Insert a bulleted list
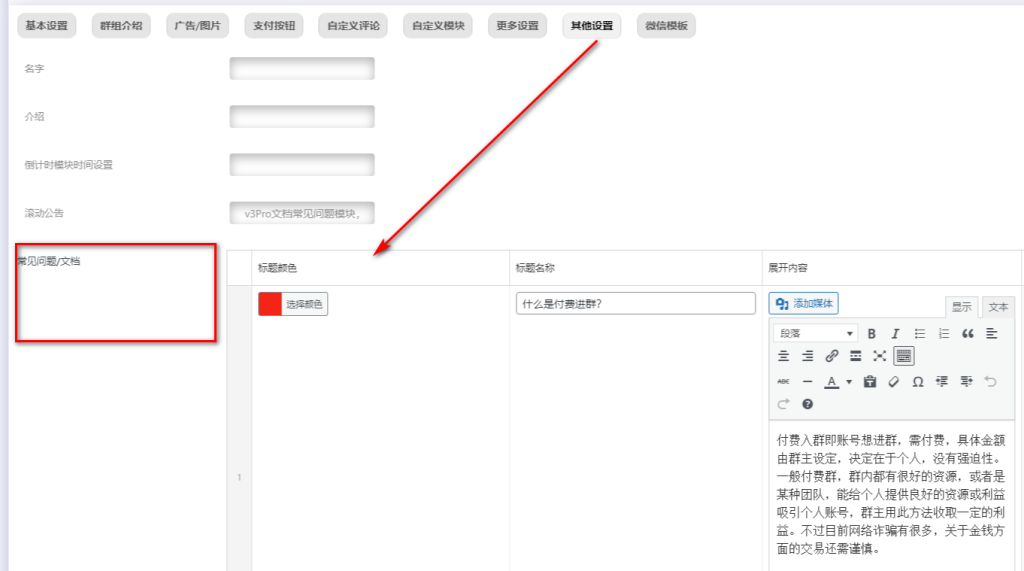 [920, 334]
